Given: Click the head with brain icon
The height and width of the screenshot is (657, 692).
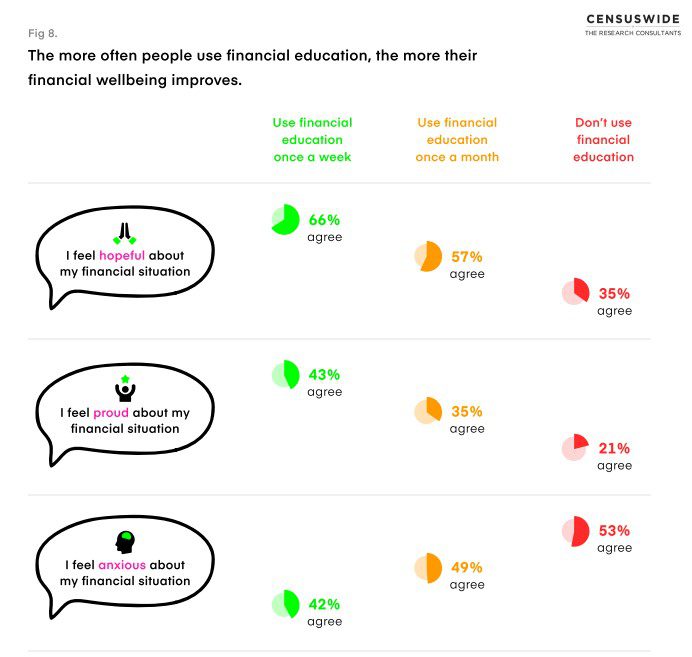Looking at the screenshot, I should coord(125,543).
